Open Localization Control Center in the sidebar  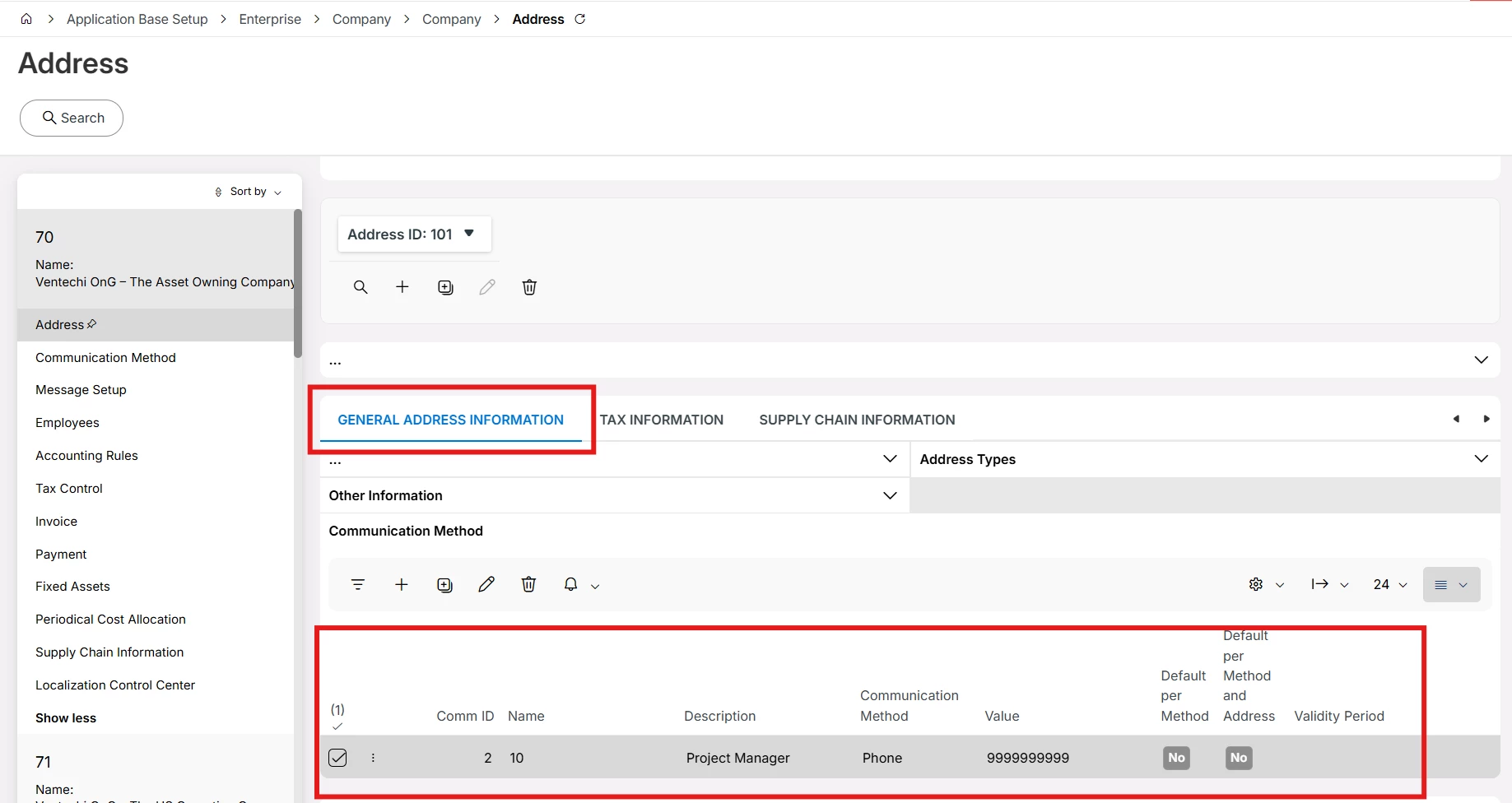click(x=115, y=685)
